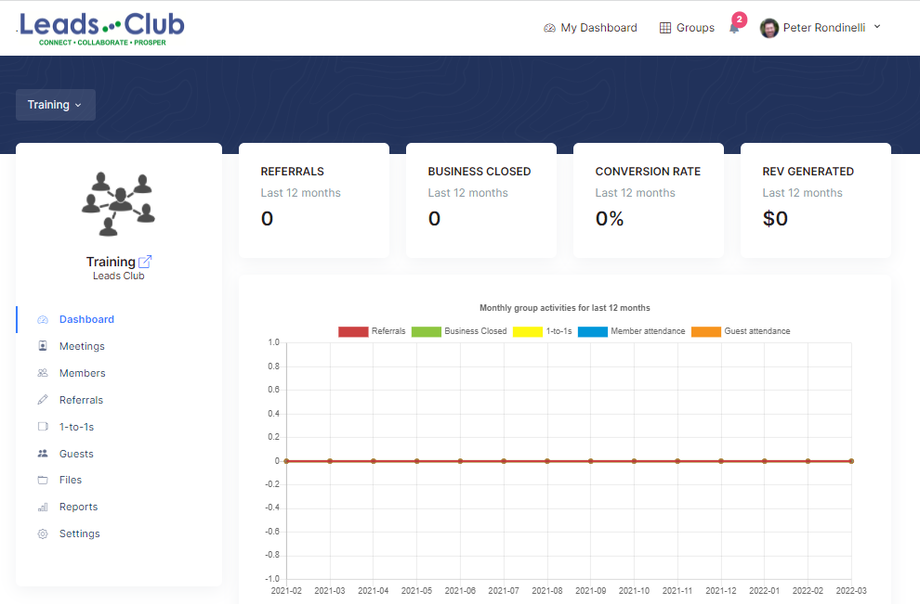920x604 pixels.
Task: Open the notifications bell icon
Action: coord(734,28)
